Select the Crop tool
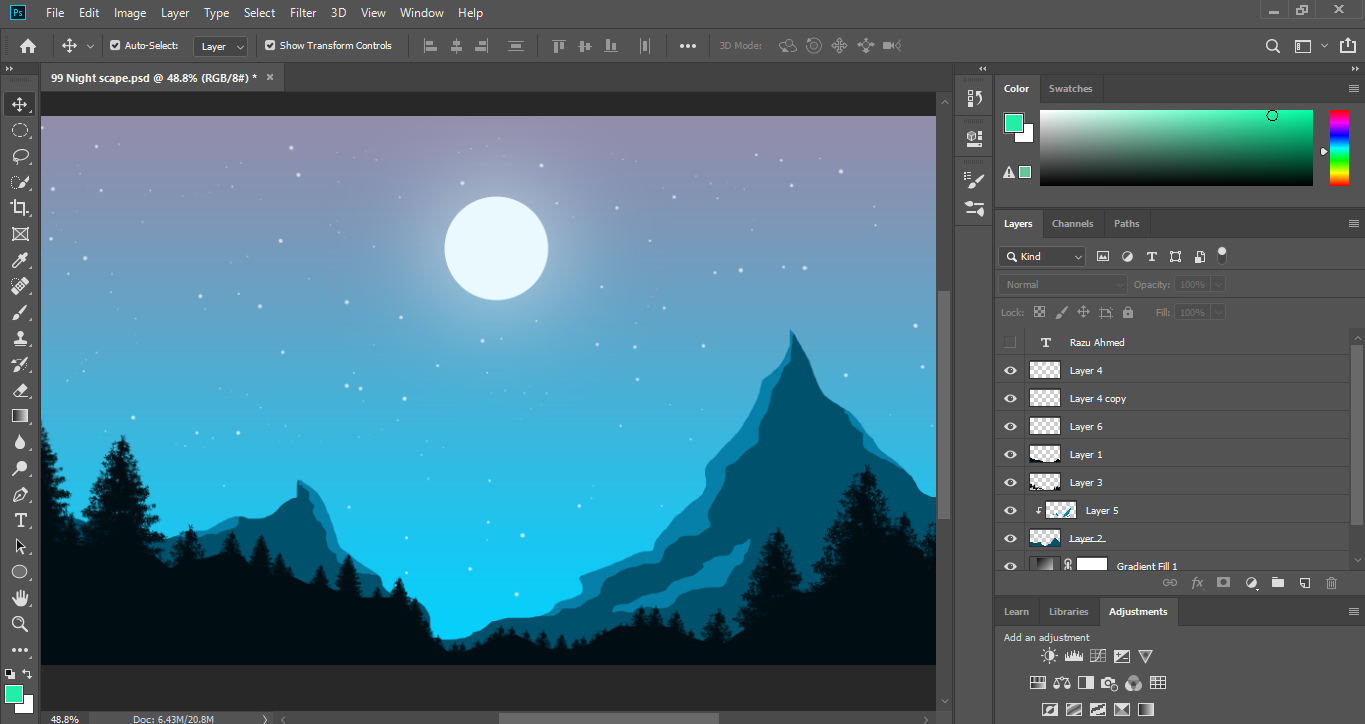Image resolution: width=1365 pixels, height=724 pixels. coord(19,208)
